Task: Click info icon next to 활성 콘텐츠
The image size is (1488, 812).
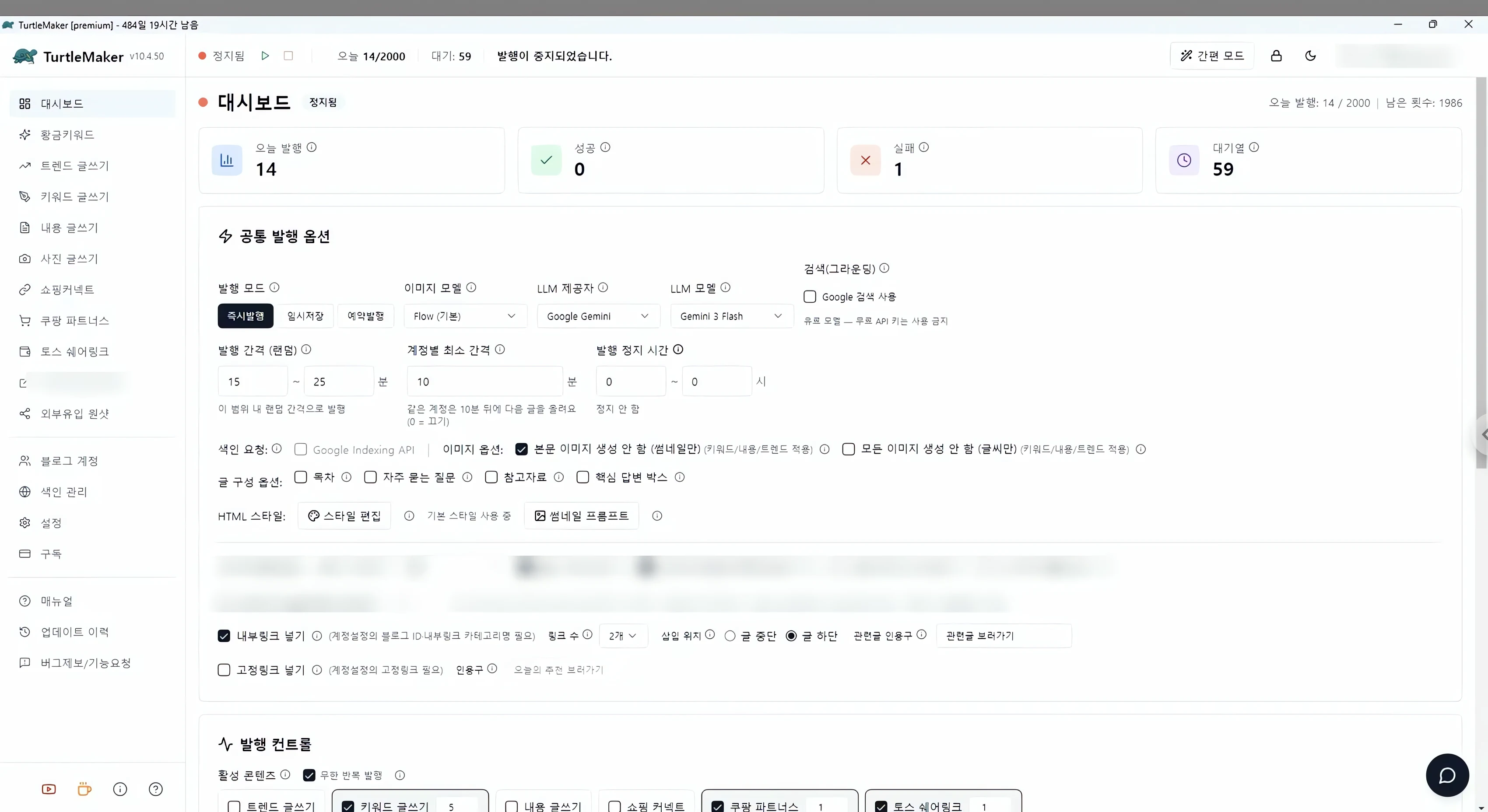Action: pos(285,774)
